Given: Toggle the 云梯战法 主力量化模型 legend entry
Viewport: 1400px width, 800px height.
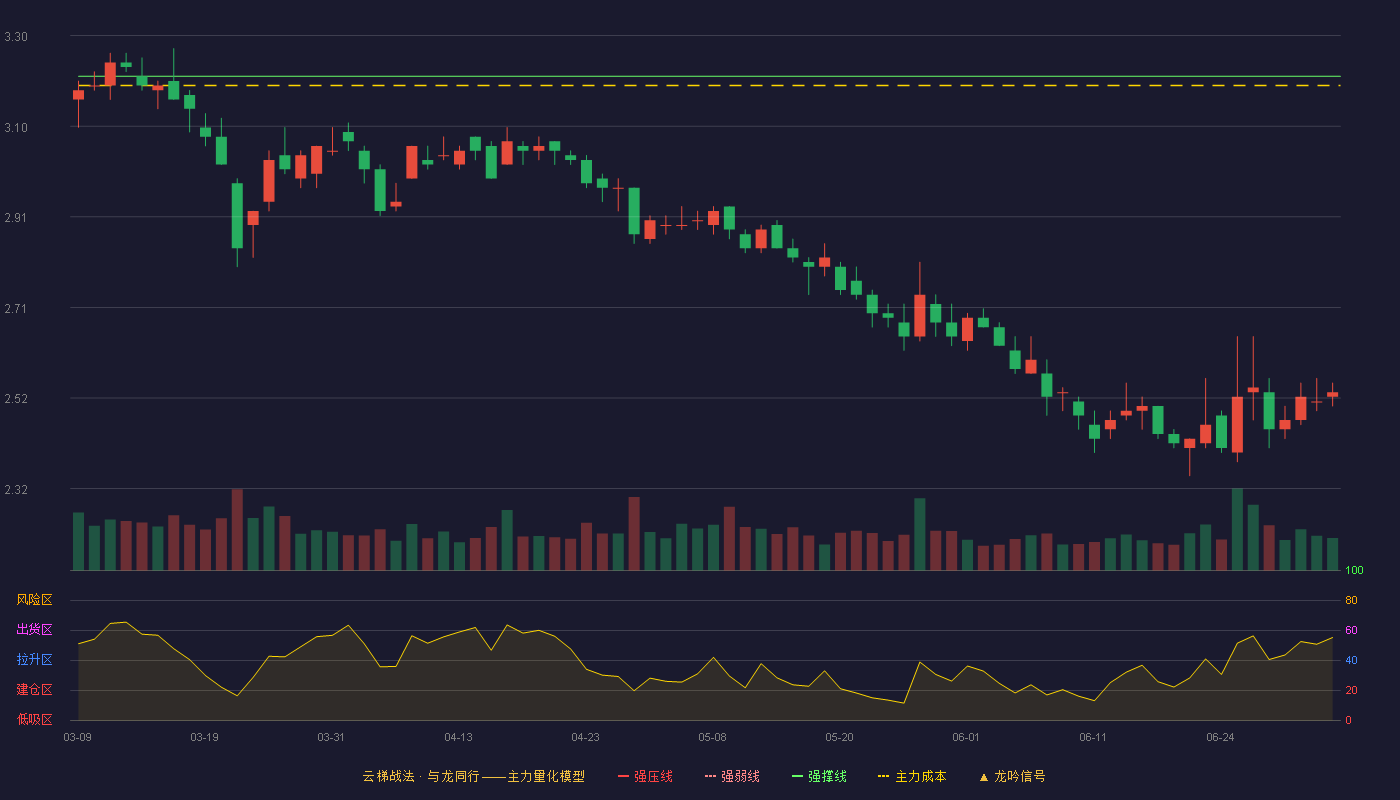Looking at the screenshot, I should (473, 776).
